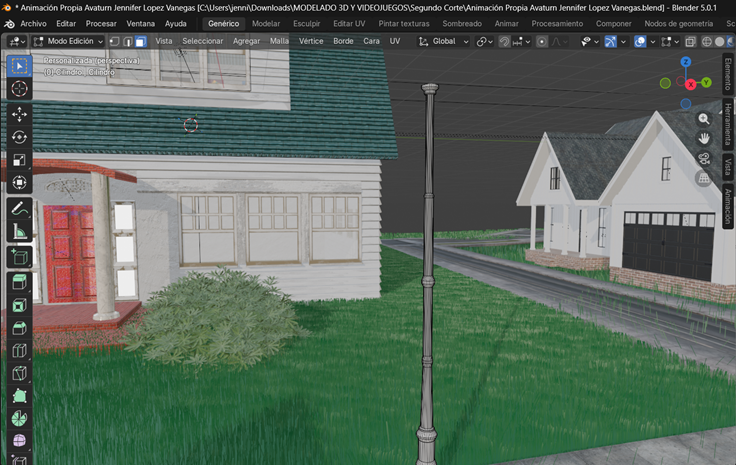Activate the Move tool
736x465 pixels.
pos(19,114)
